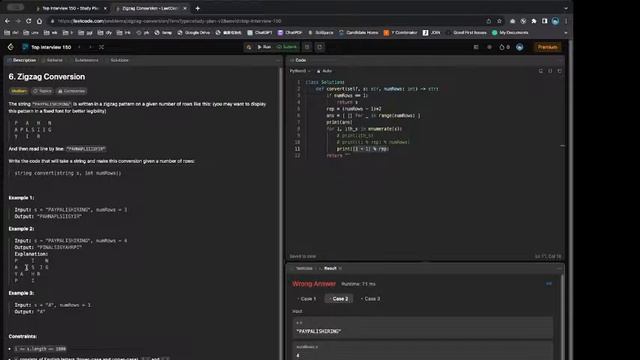Open the Google Drive bookmark
Screen dimensions: 640x360
[194, 33]
